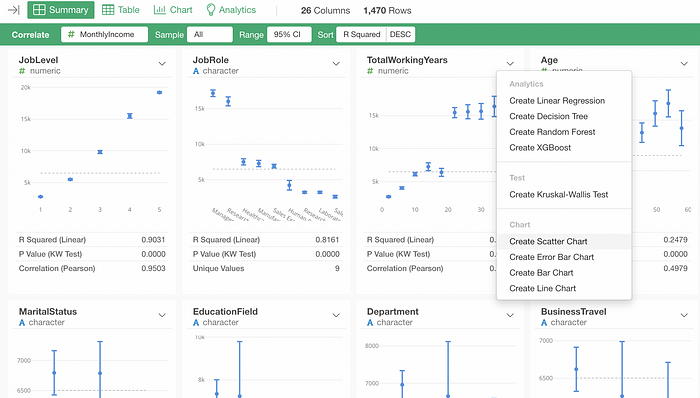Select Create Bar Chart

(x=564, y=273)
